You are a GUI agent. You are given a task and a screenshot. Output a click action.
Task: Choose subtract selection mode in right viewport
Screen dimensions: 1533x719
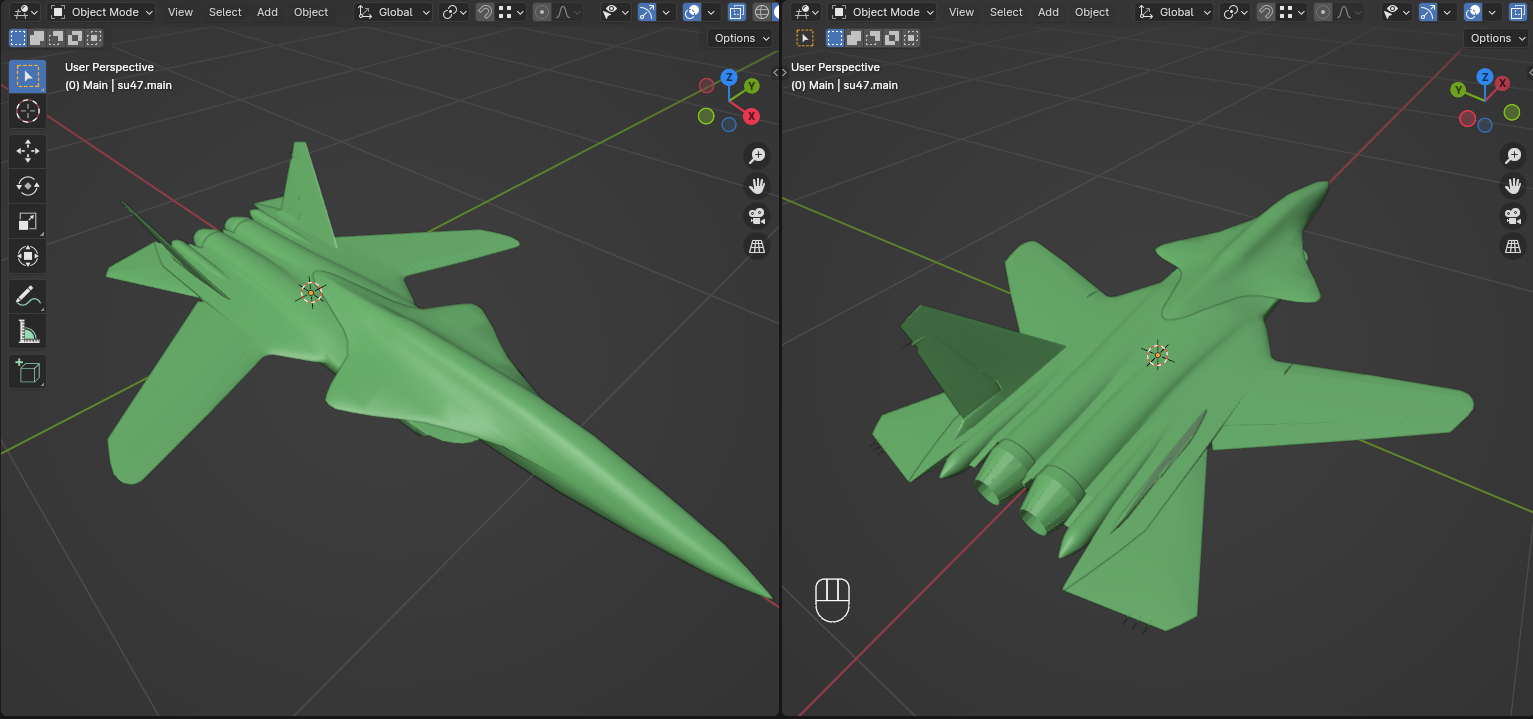tap(873, 38)
